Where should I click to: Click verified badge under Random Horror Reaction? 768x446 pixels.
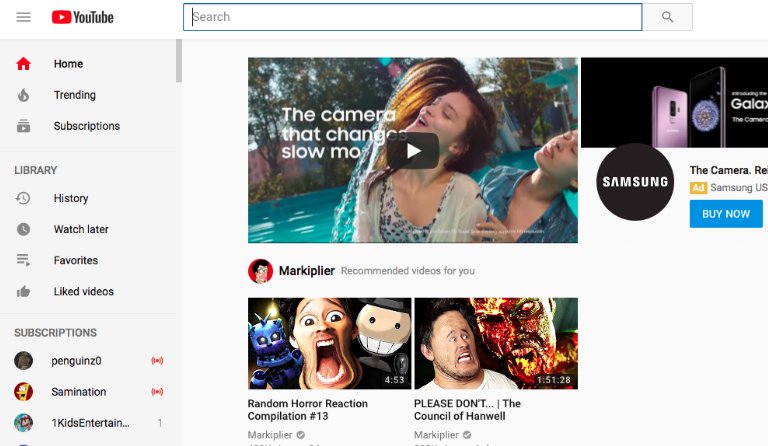coord(301,435)
